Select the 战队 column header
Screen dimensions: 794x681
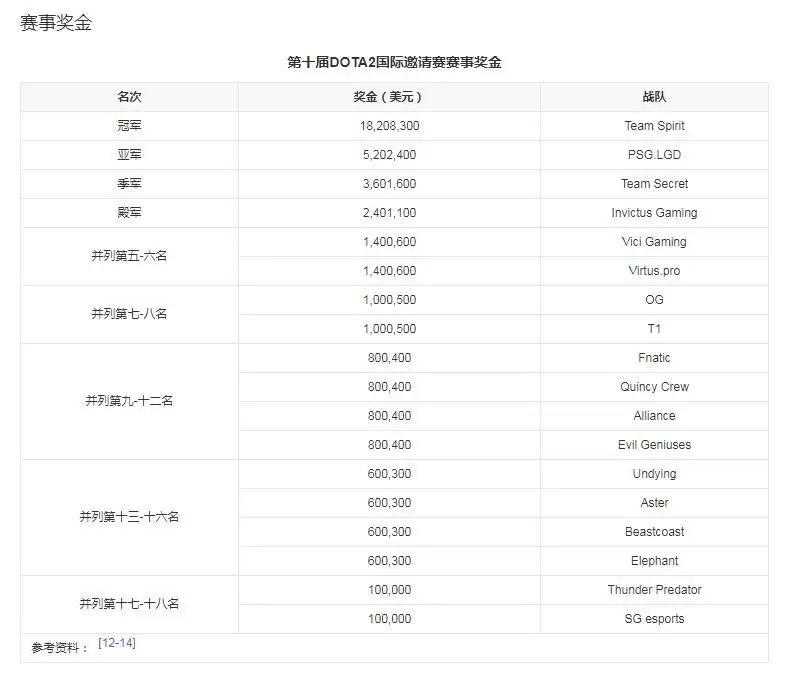tap(654, 97)
